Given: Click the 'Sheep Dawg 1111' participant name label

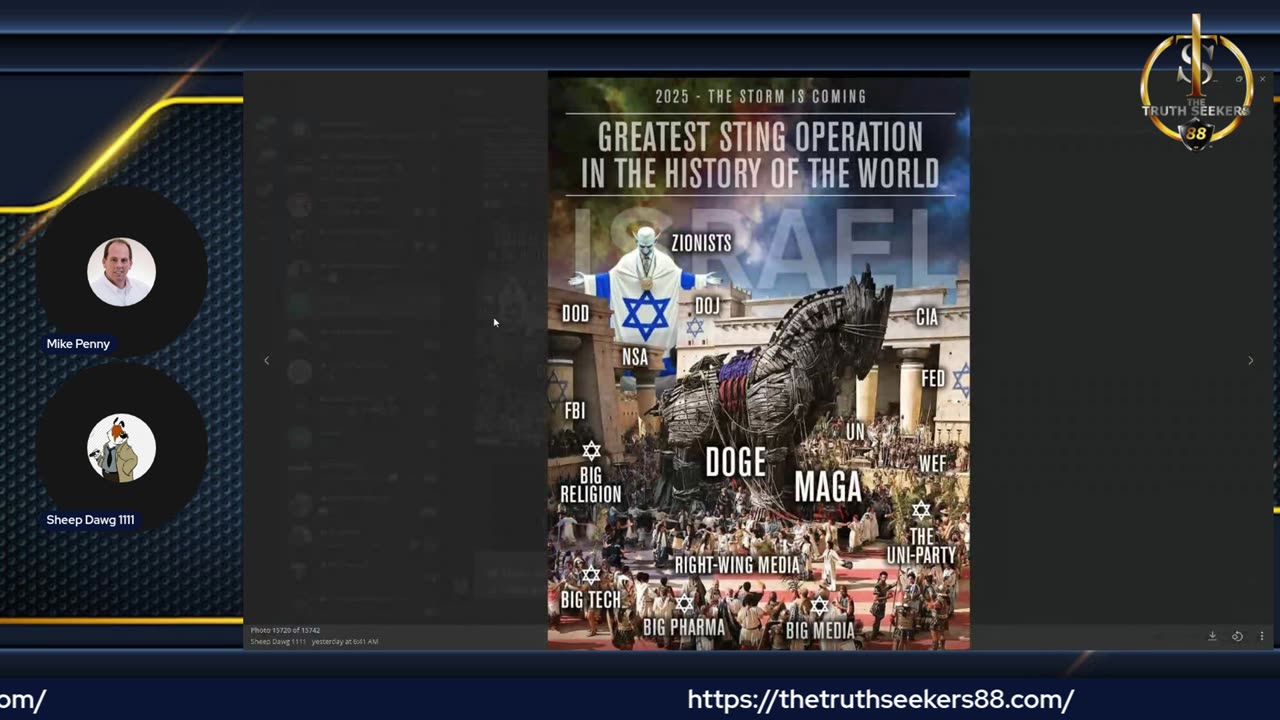Looking at the screenshot, I should pyautogui.click(x=90, y=520).
